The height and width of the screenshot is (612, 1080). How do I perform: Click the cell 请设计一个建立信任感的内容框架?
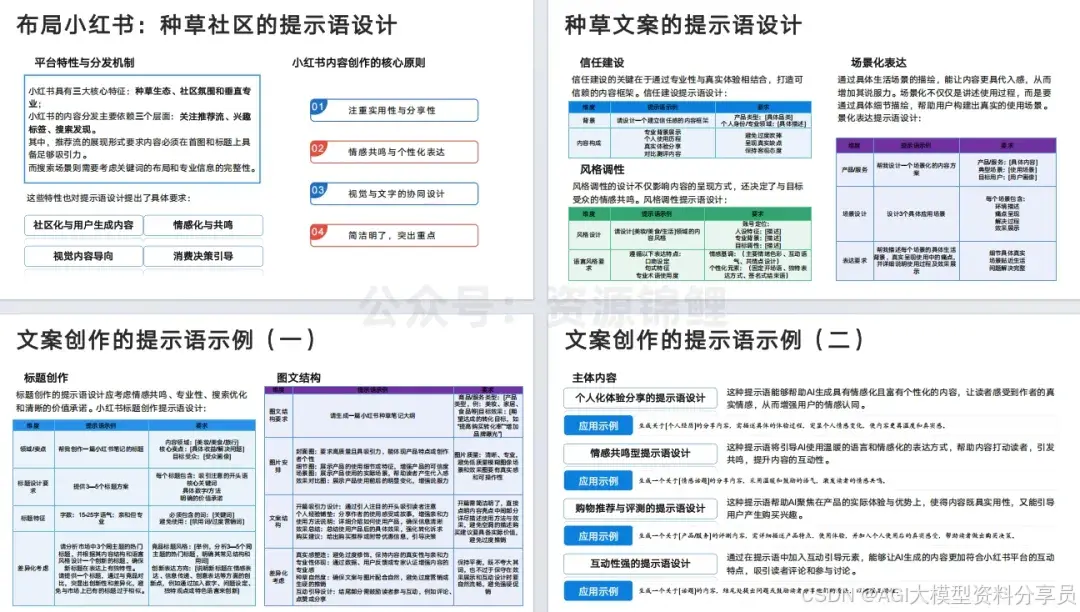(662, 120)
